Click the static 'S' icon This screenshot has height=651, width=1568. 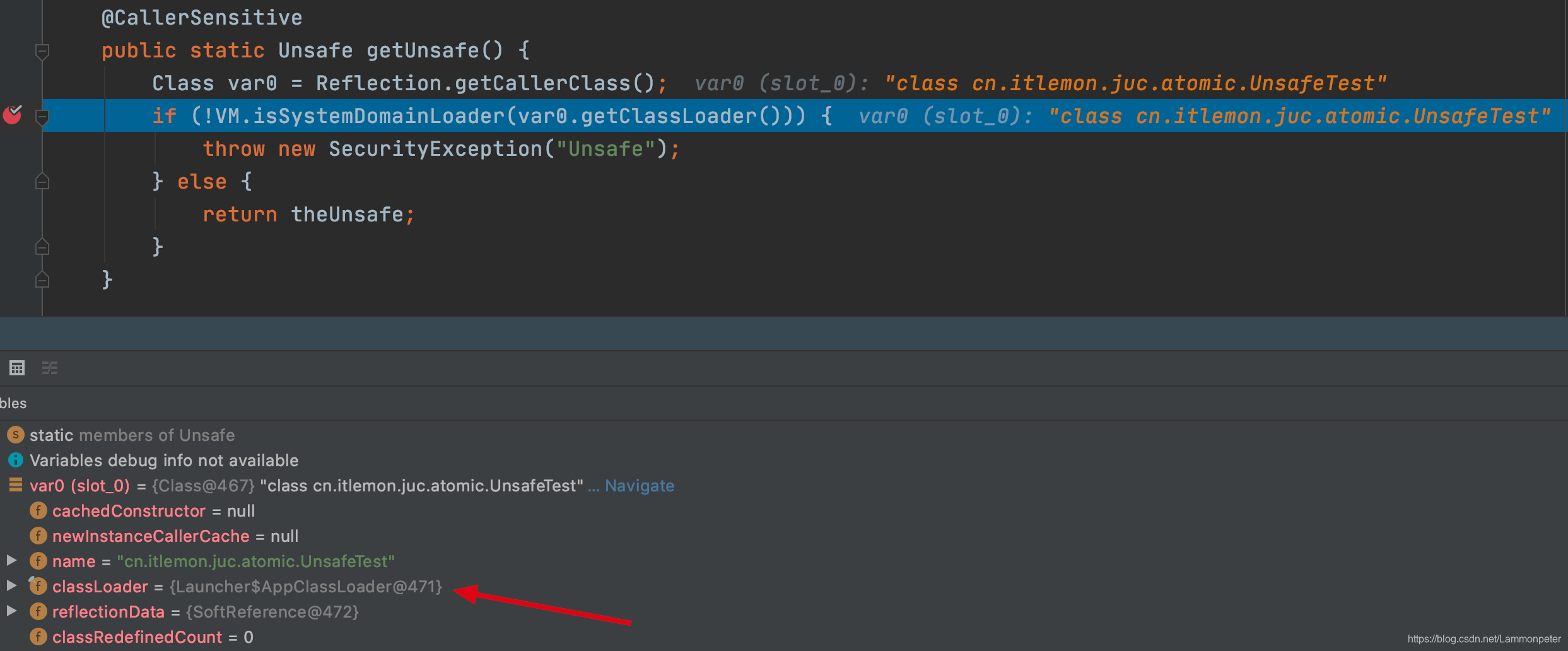(15, 435)
